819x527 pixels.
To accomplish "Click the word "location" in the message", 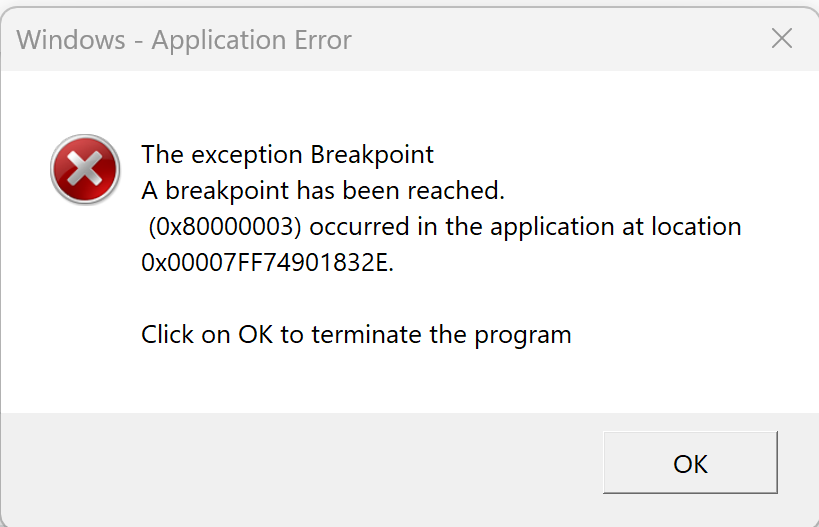I will pos(696,226).
